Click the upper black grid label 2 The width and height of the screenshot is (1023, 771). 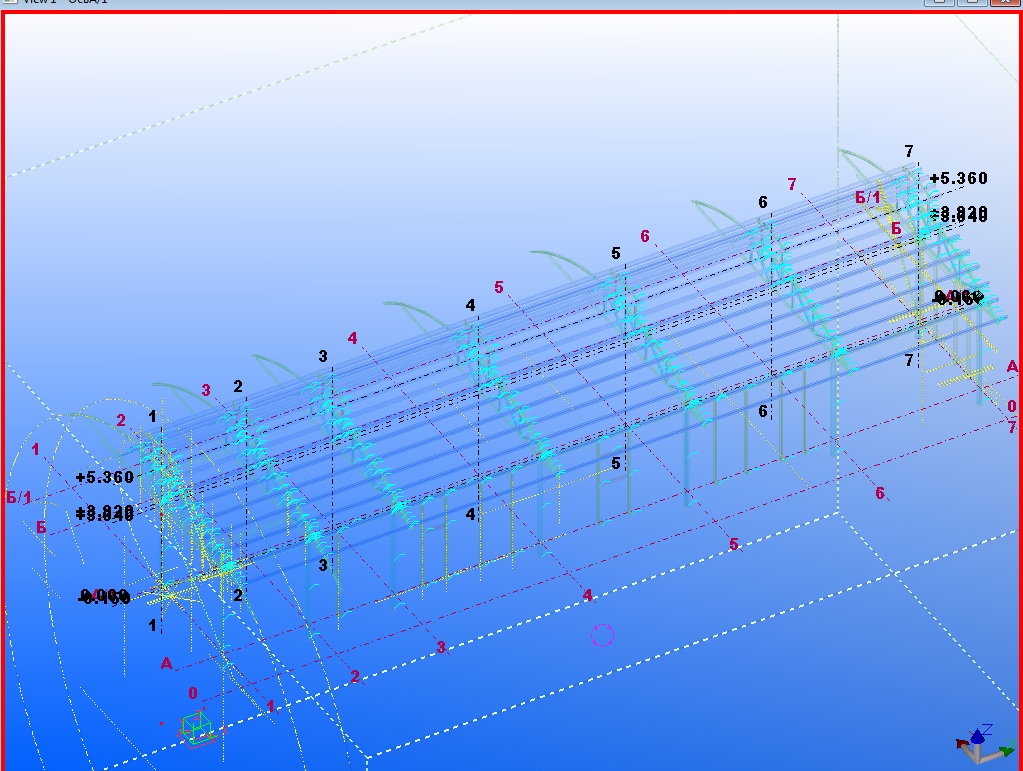coord(238,387)
